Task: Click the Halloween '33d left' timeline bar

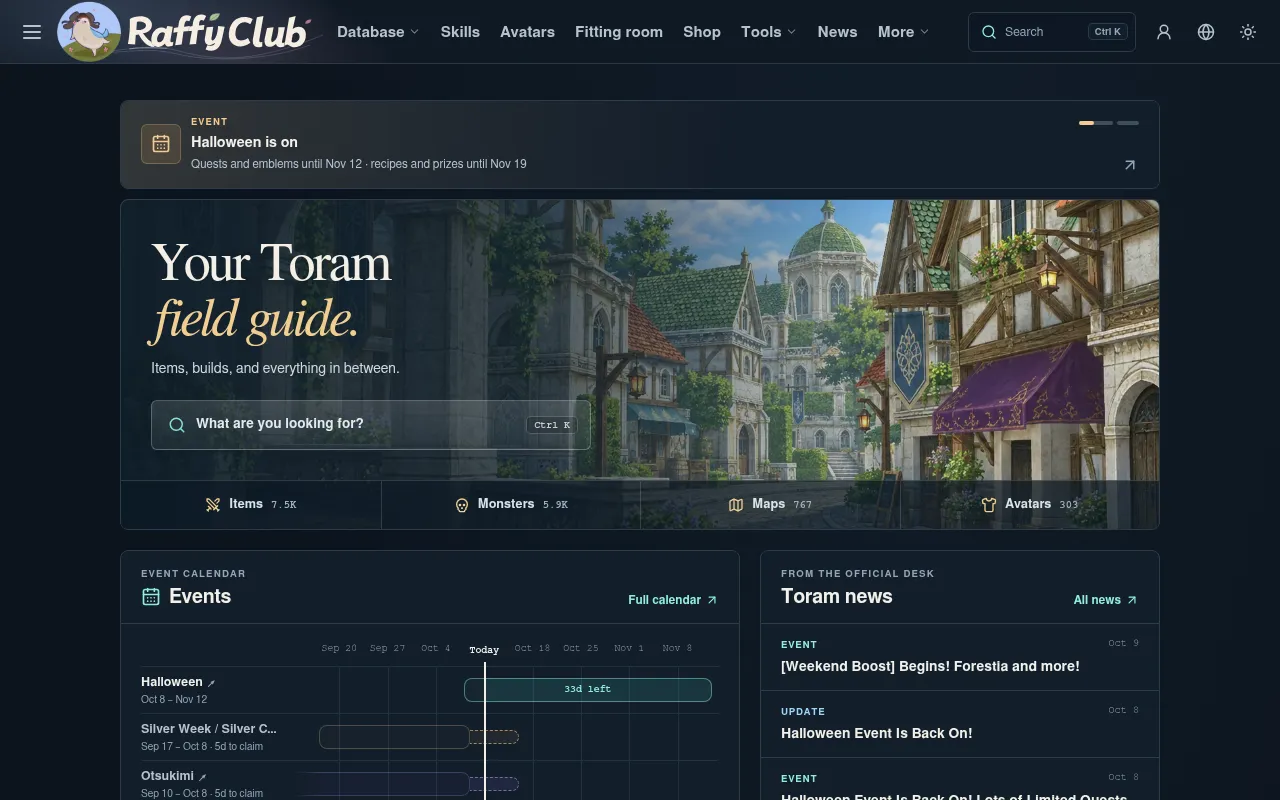Action: tap(588, 690)
